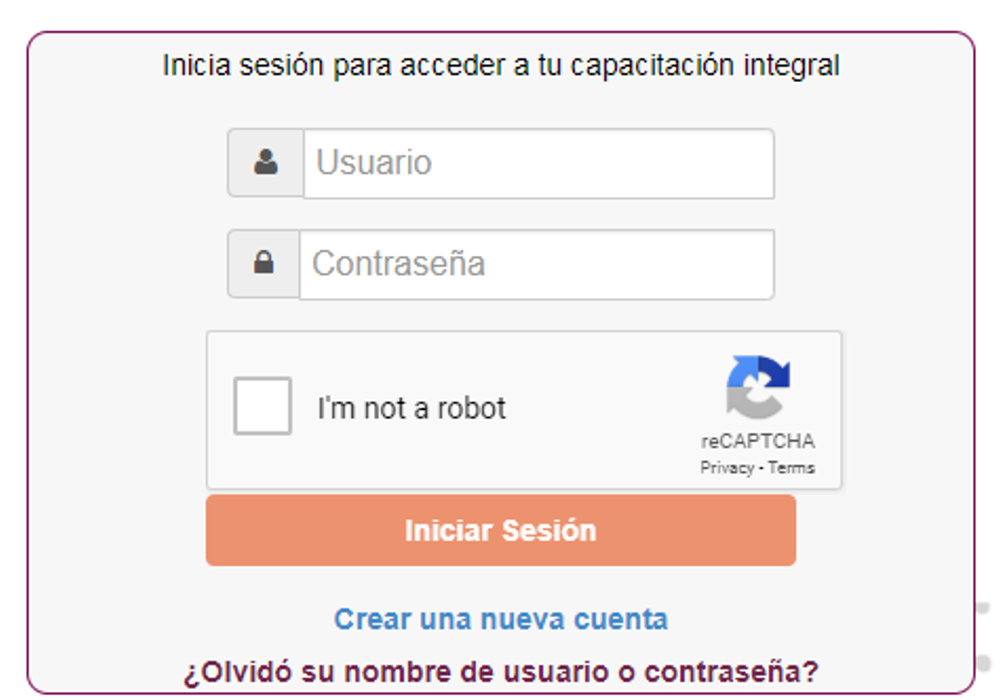The height and width of the screenshot is (700, 1007).
Task: Click the user silhouette icon beside Usuario
Action: (x=266, y=162)
